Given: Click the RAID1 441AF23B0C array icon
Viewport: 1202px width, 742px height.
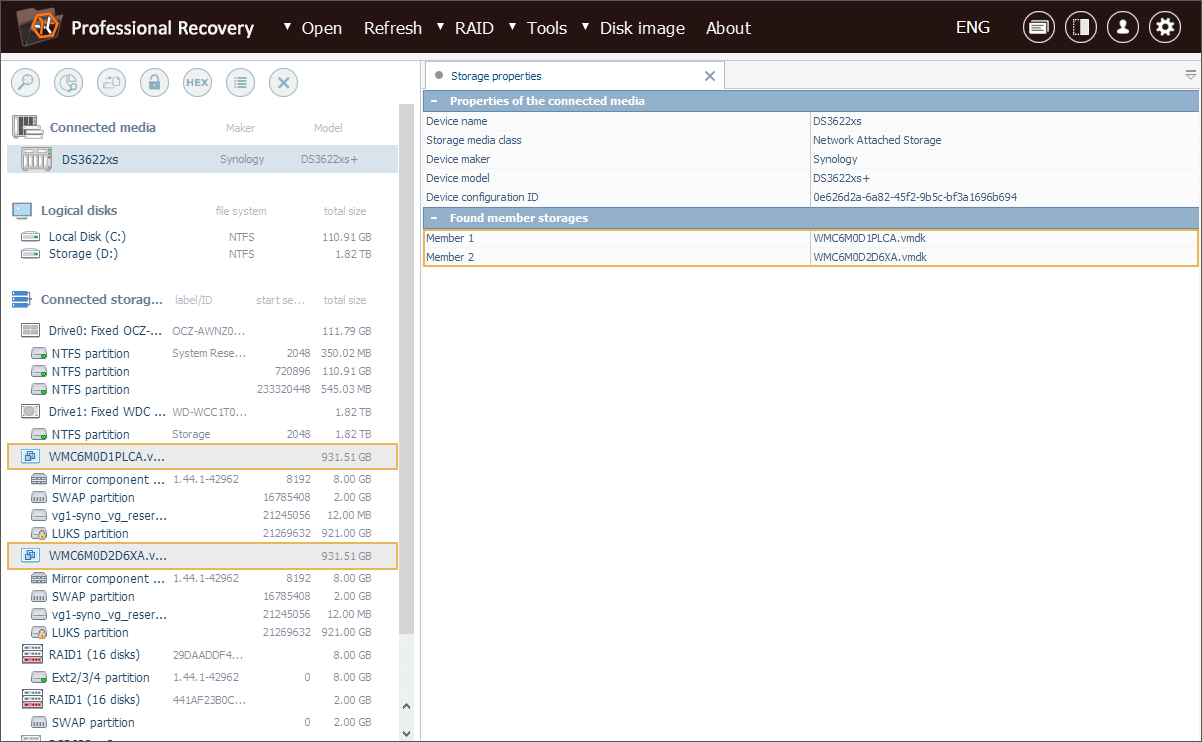Looking at the screenshot, I should point(31,700).
